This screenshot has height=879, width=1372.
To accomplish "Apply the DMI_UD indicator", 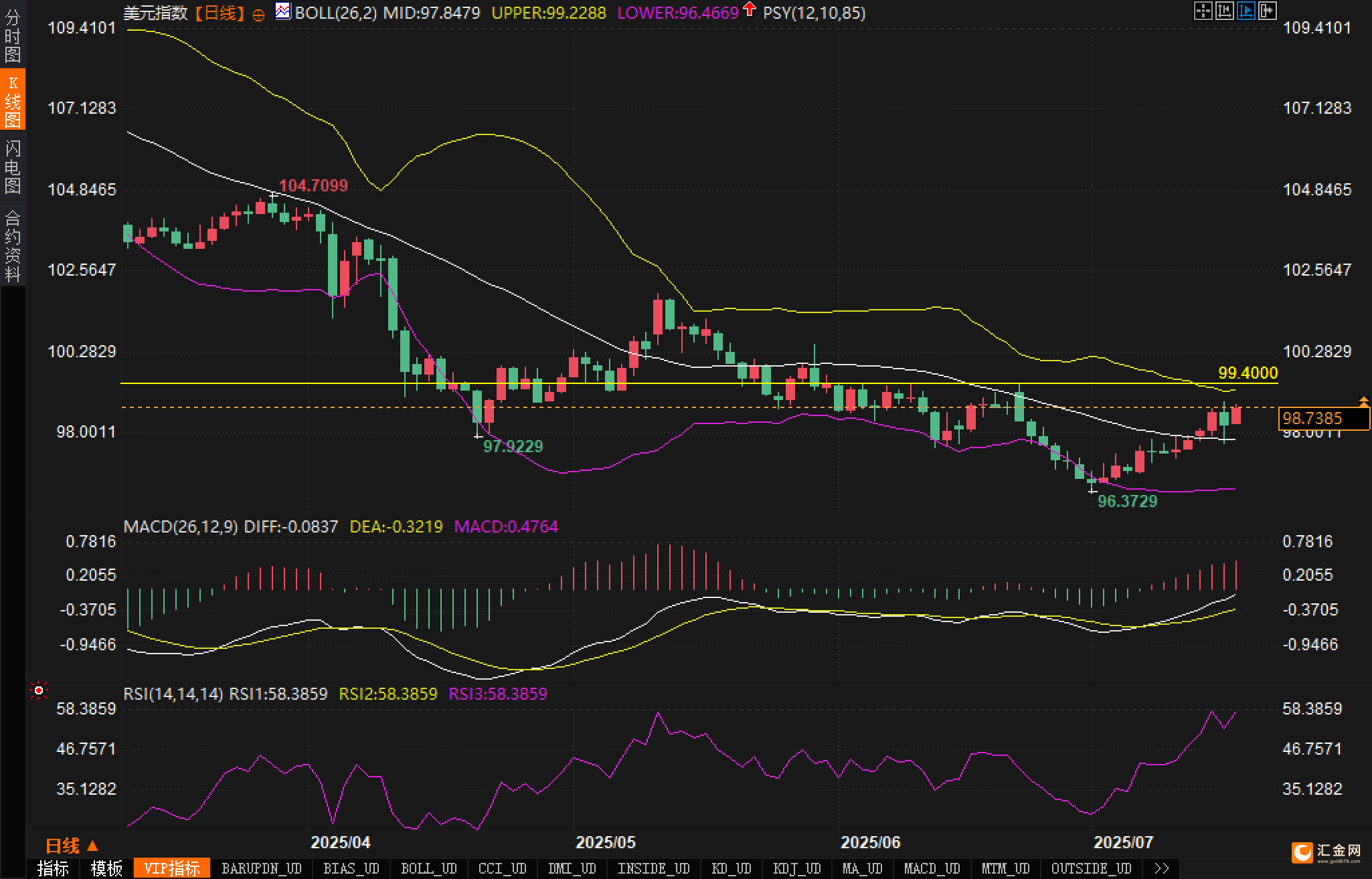I will pos(572,868).
